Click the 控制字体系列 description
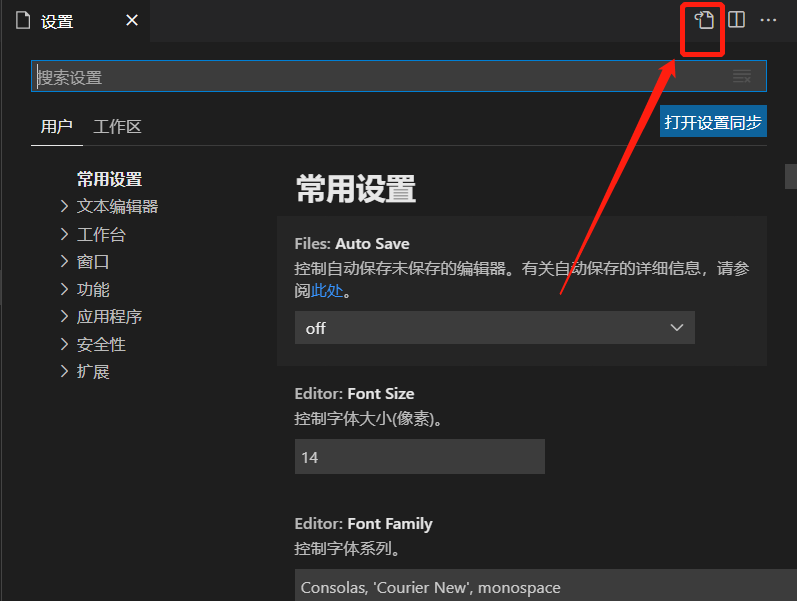This screenshot has width=797, height=601. pos(346,549)
